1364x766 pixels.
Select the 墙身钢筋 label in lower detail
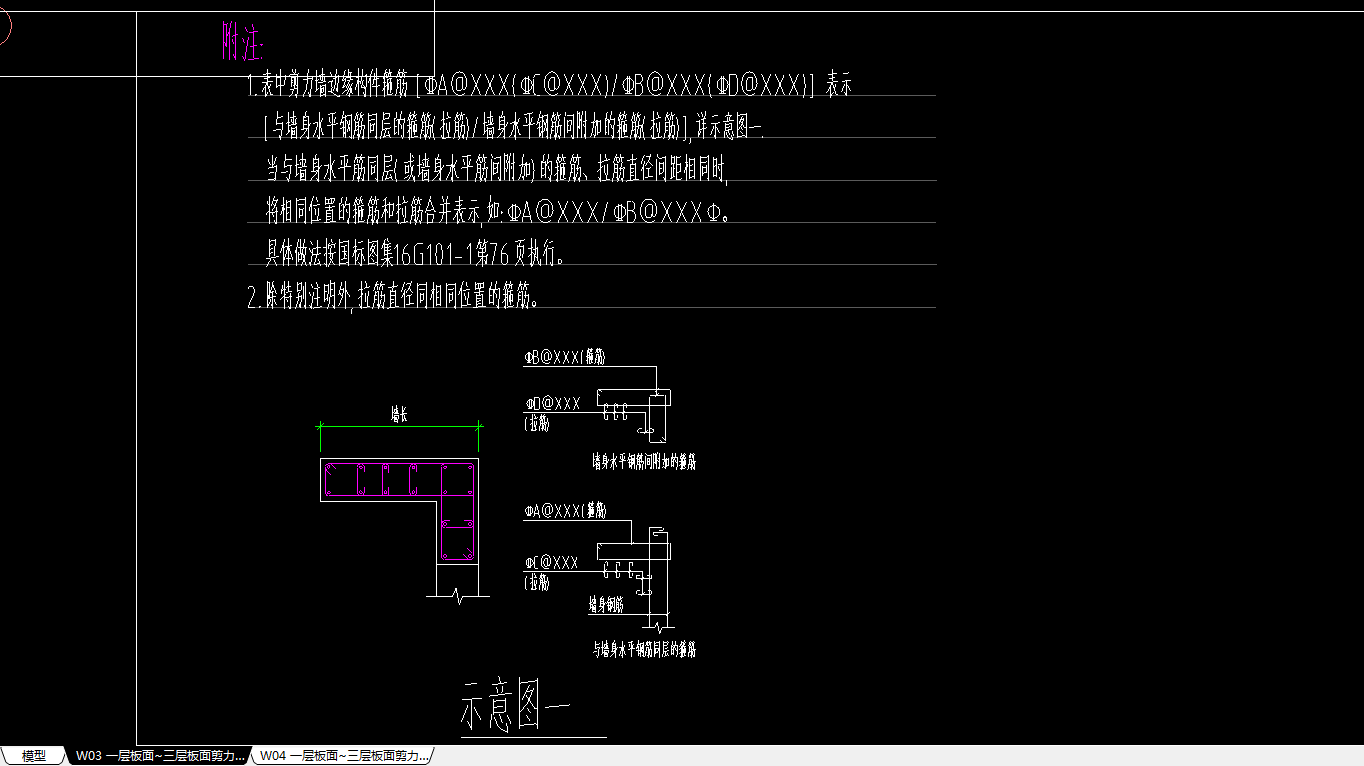pos(606,604)
